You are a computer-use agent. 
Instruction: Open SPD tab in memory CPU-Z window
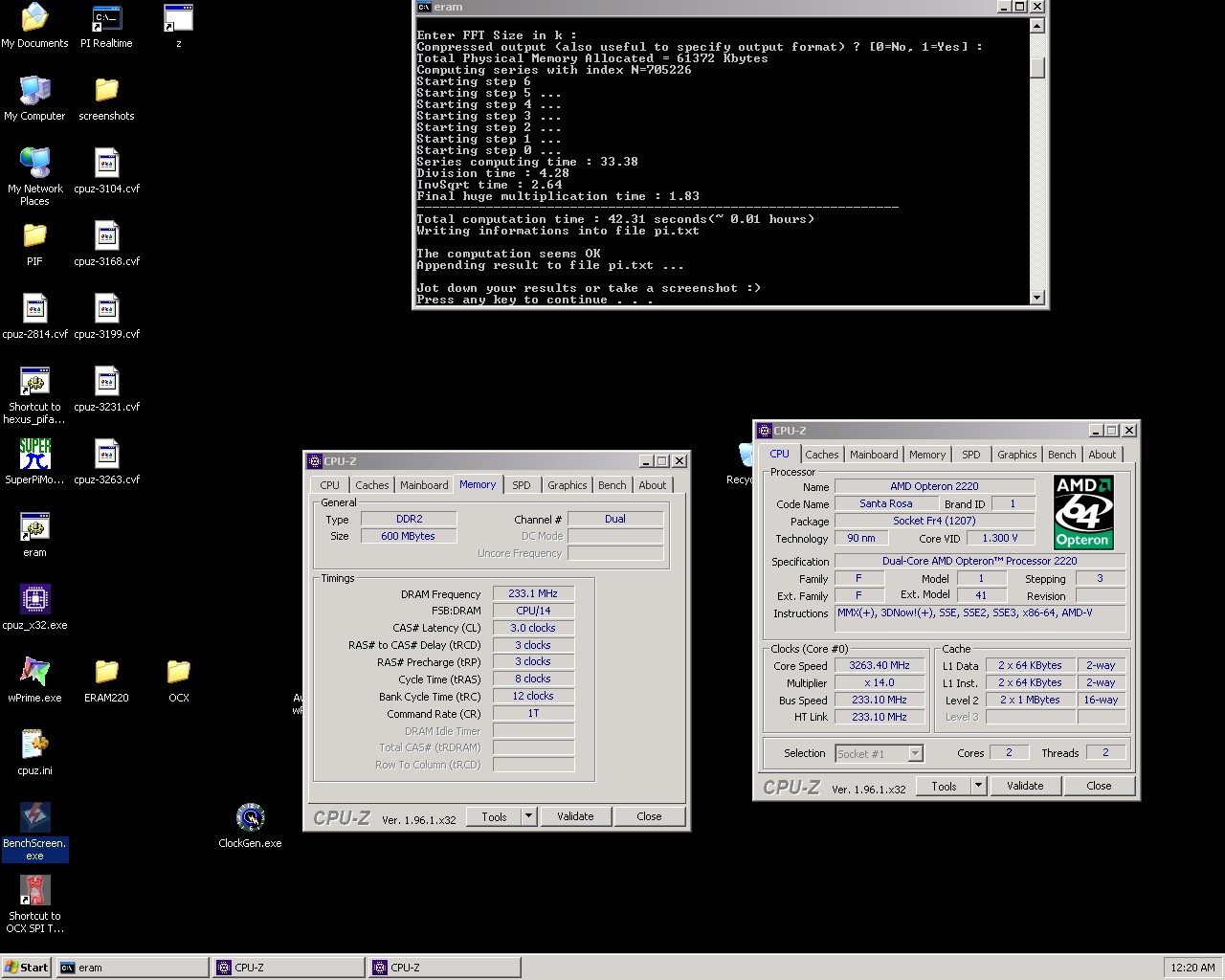(521, 485)
